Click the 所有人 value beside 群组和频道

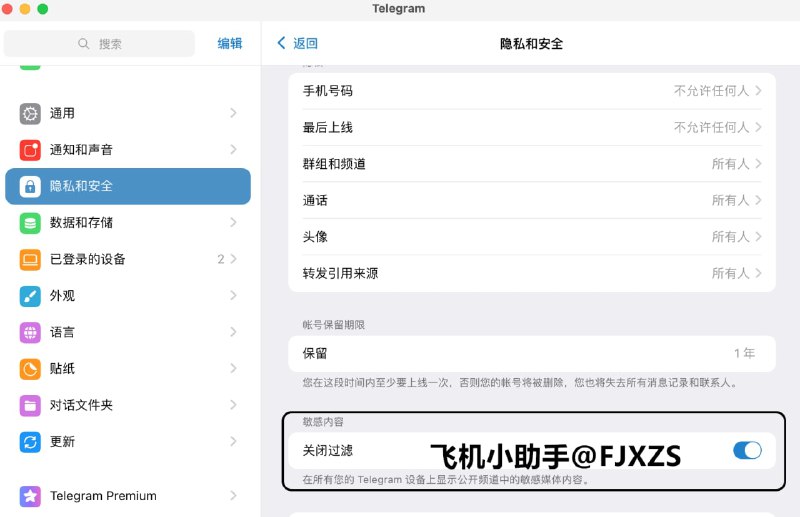point(730,164)
